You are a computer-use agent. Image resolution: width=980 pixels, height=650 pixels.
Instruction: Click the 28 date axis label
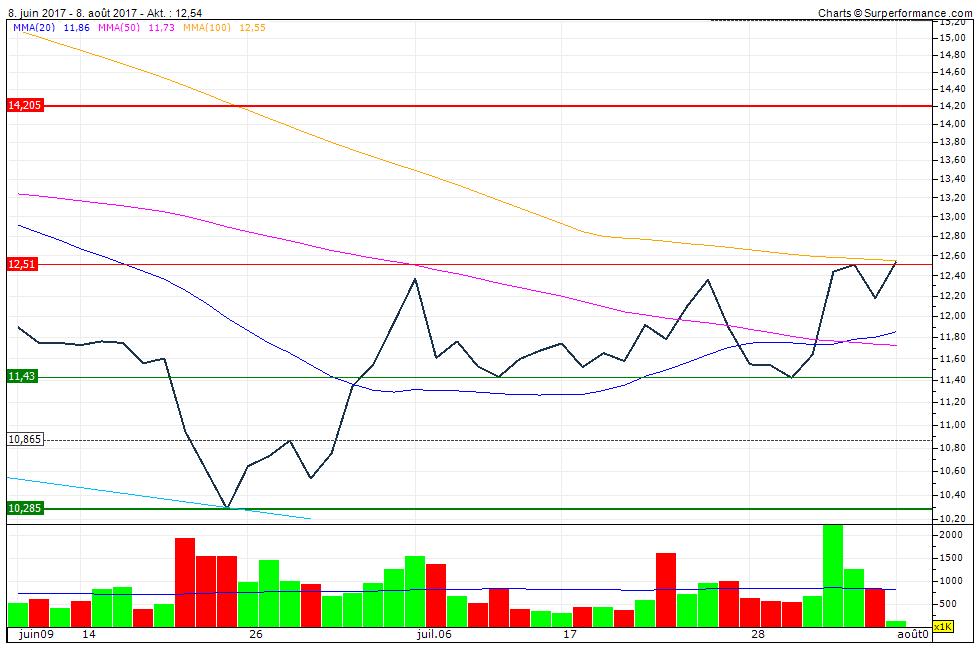click(758, 634)
